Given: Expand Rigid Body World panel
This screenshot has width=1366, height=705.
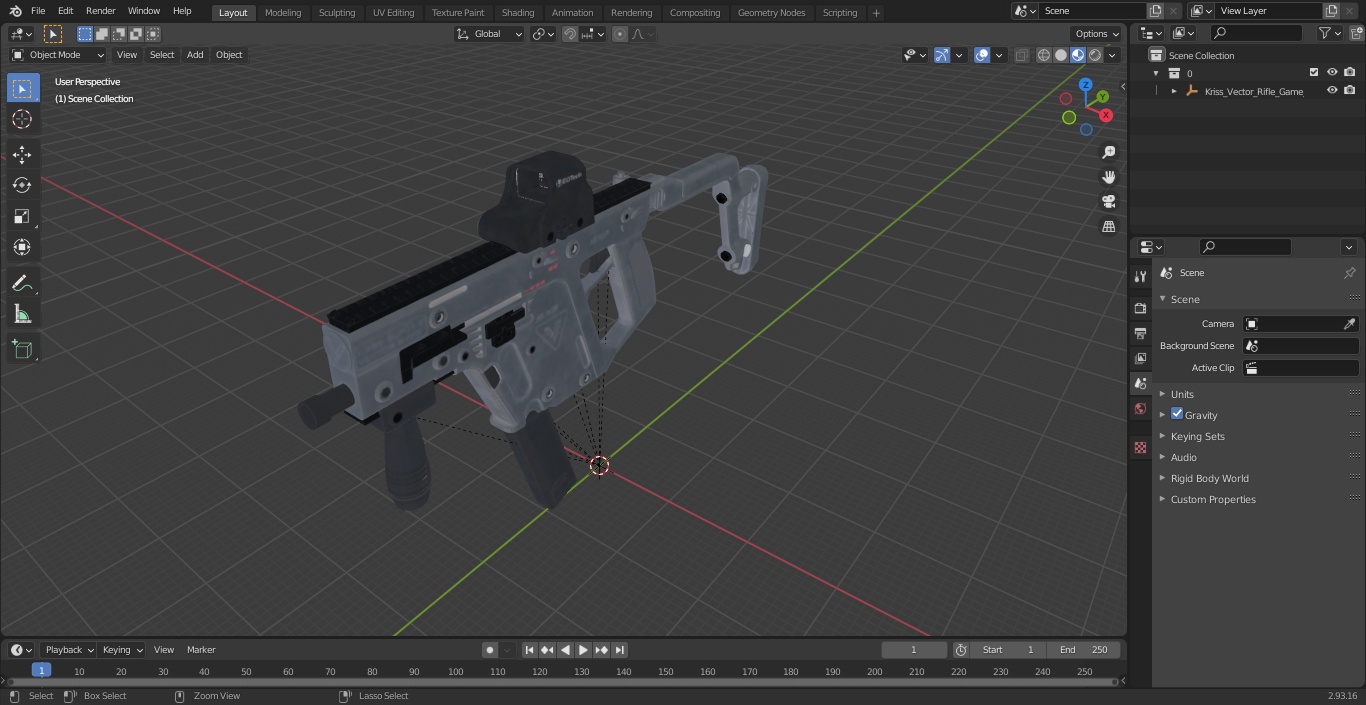Looking at the screenshot, I should (x=1209, y=478).
